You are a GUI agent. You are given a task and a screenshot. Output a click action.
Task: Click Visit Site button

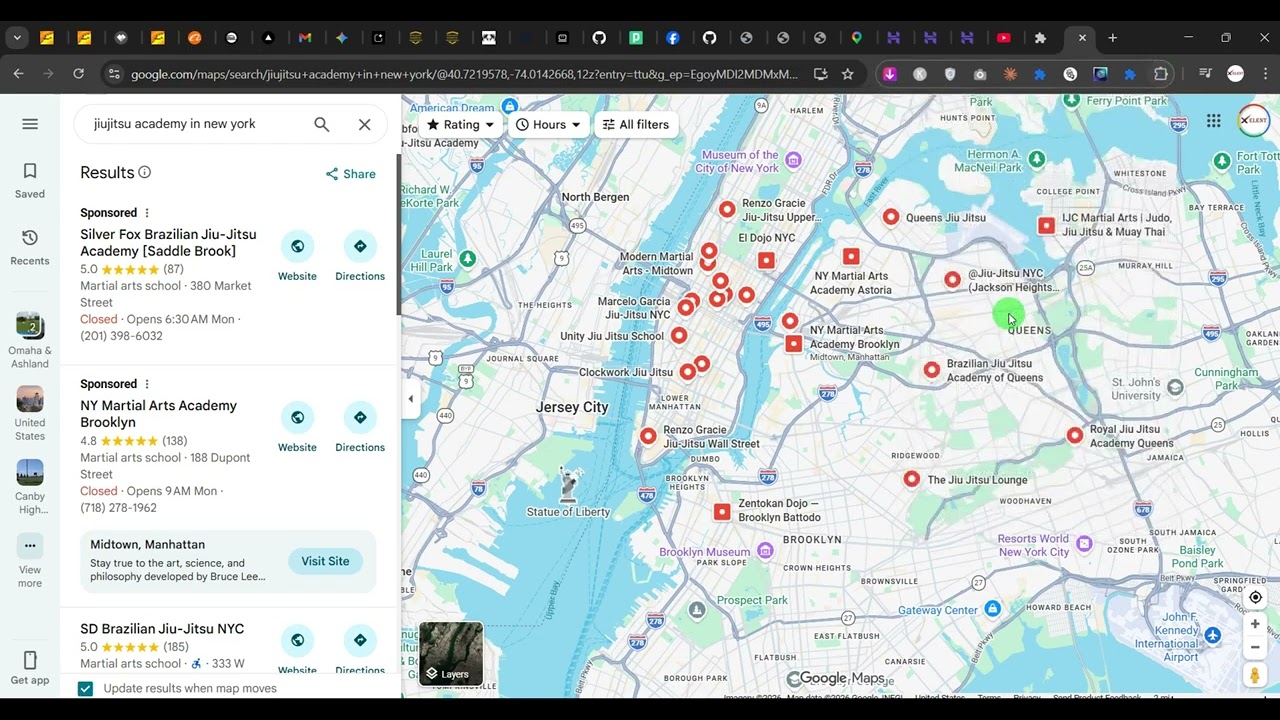tap(325, 561)
